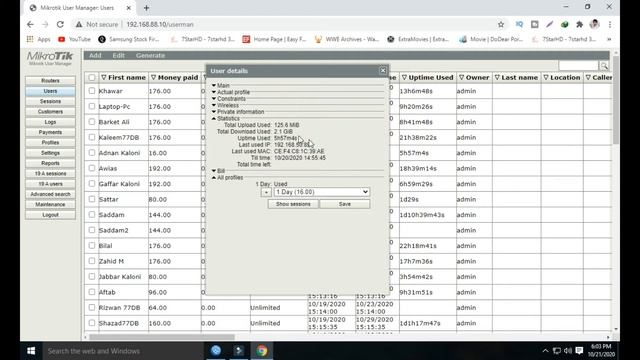
Task: Open the volume control in the system tray
Action: point(568,351)
